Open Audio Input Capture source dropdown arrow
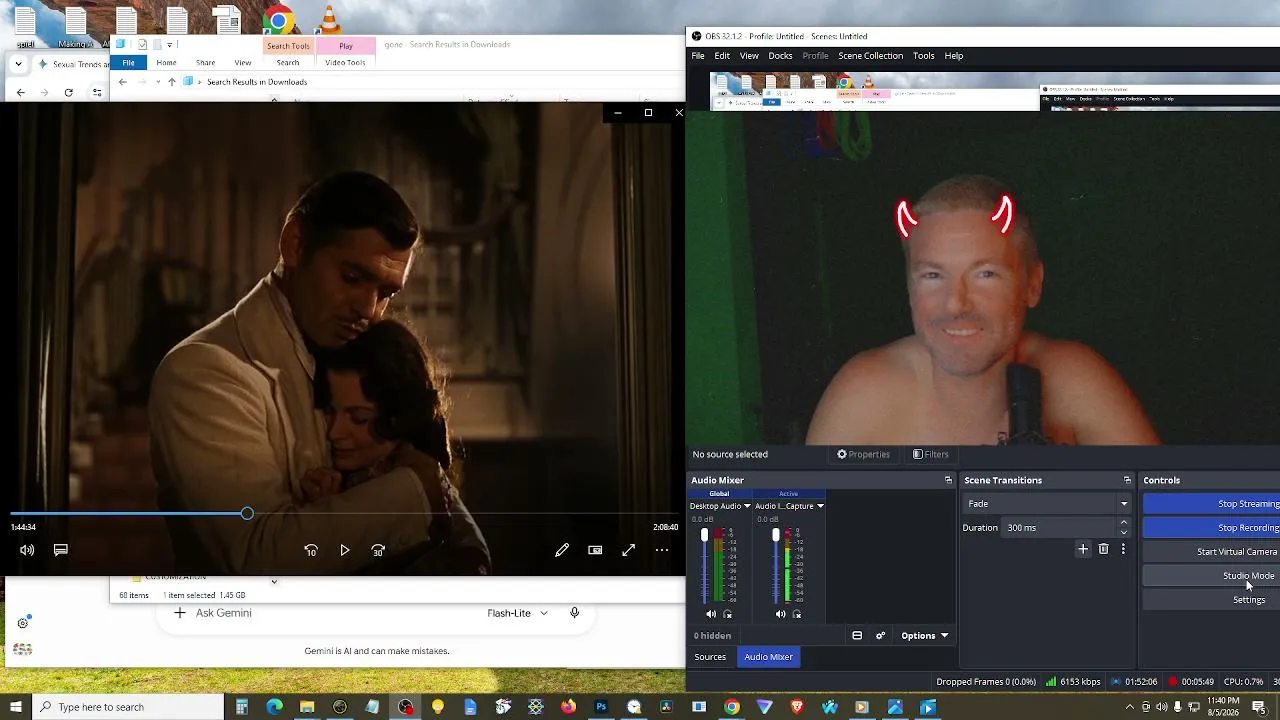 pyautogui.click(x=820, y=506)
